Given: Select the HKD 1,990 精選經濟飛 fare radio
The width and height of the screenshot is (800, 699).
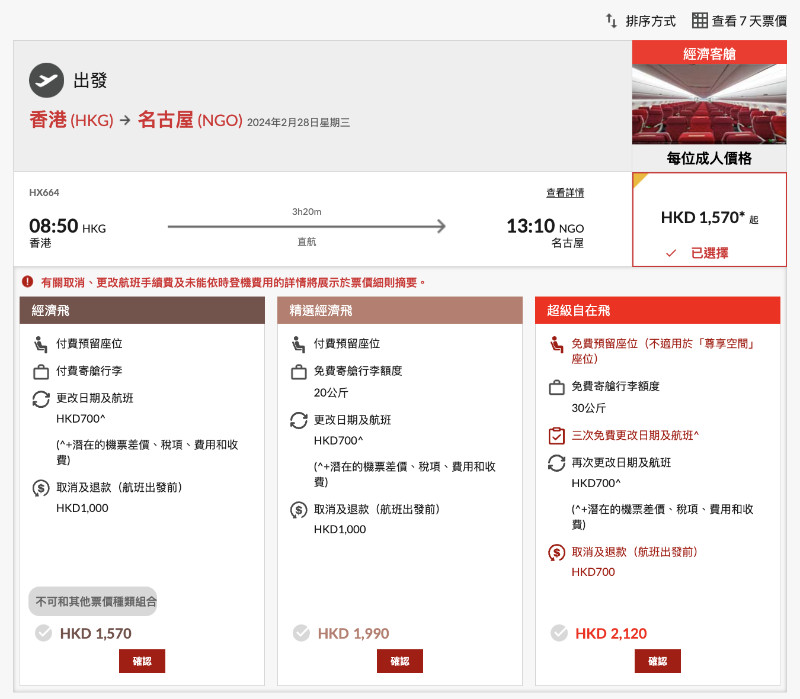Looking at the screenshot, I should pos(301,633).
